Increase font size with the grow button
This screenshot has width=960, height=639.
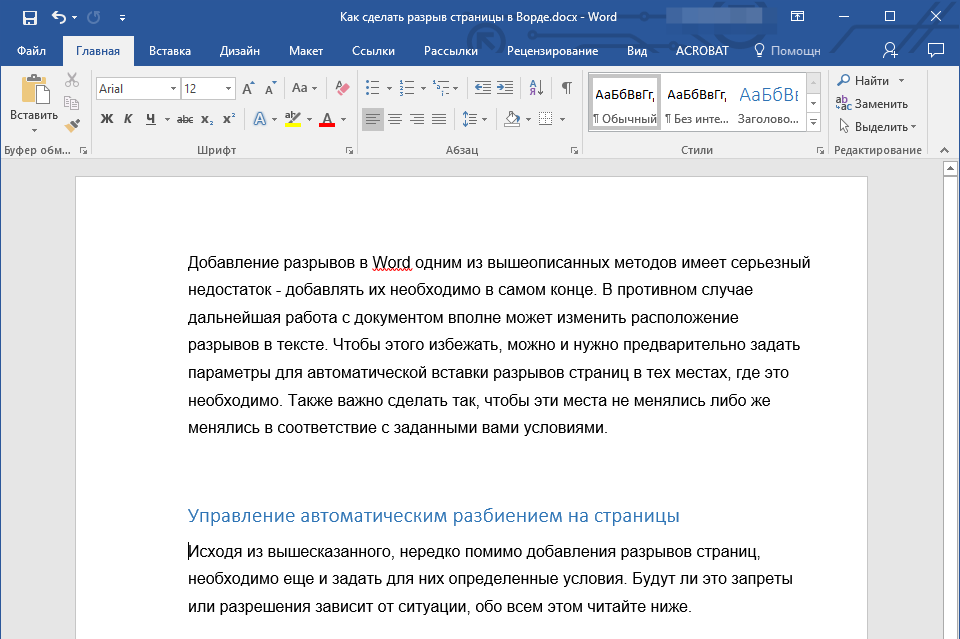coord(249,88)
